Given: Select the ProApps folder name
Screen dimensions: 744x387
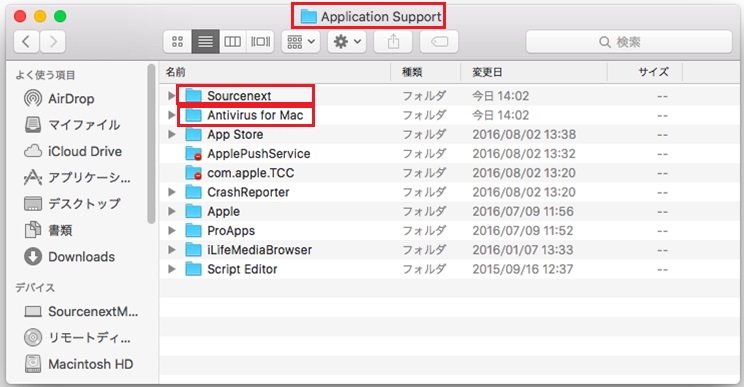Looking at the screenshot, I should click(231, 230).
